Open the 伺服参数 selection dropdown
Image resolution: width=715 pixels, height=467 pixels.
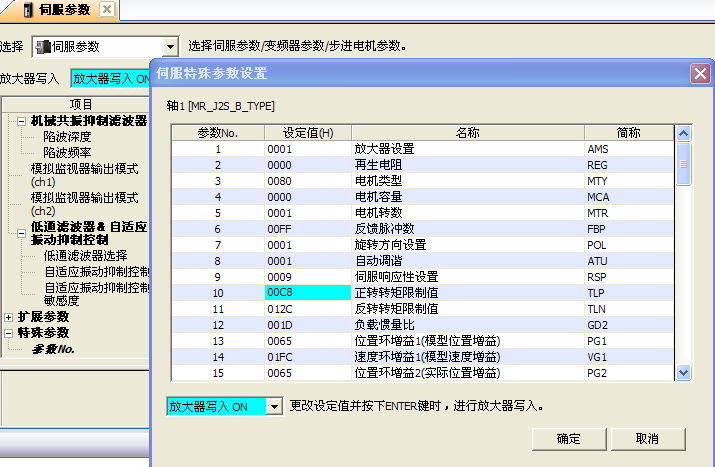coord(169,47)
